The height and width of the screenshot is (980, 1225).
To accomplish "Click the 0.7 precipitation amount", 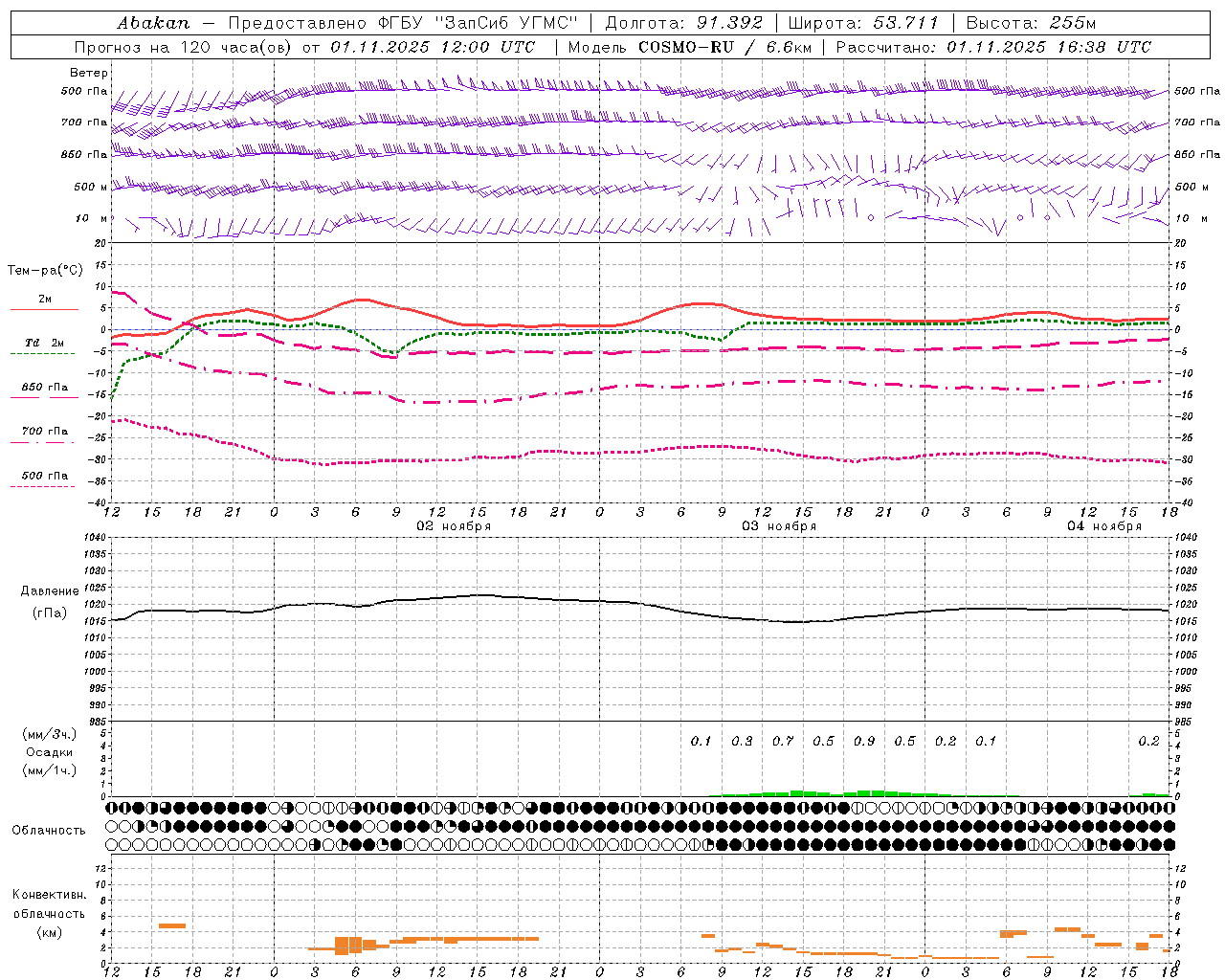I will (783, 741).
